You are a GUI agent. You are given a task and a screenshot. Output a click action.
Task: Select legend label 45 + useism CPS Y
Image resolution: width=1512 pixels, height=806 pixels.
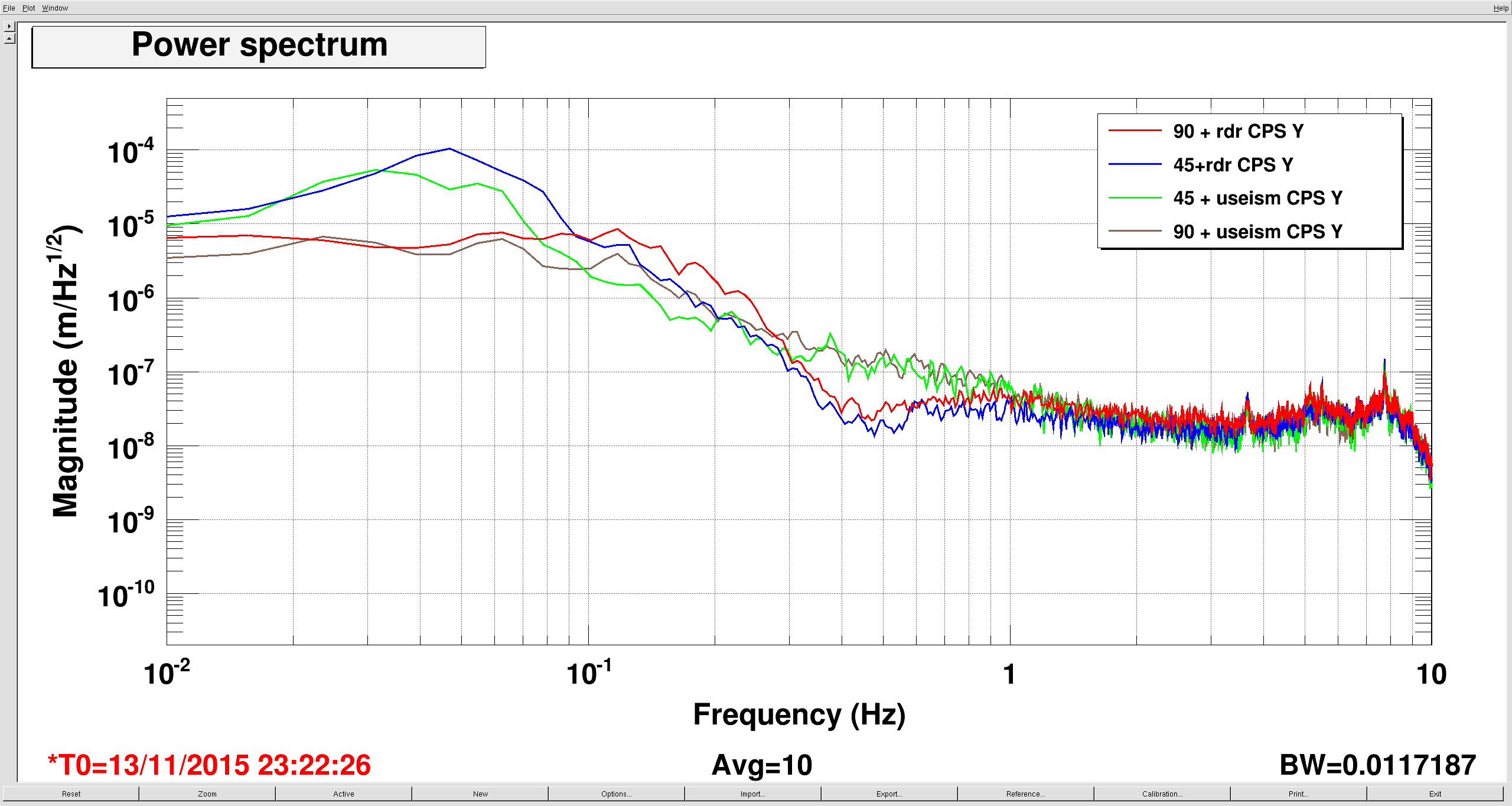click(x=1258, y=198)
